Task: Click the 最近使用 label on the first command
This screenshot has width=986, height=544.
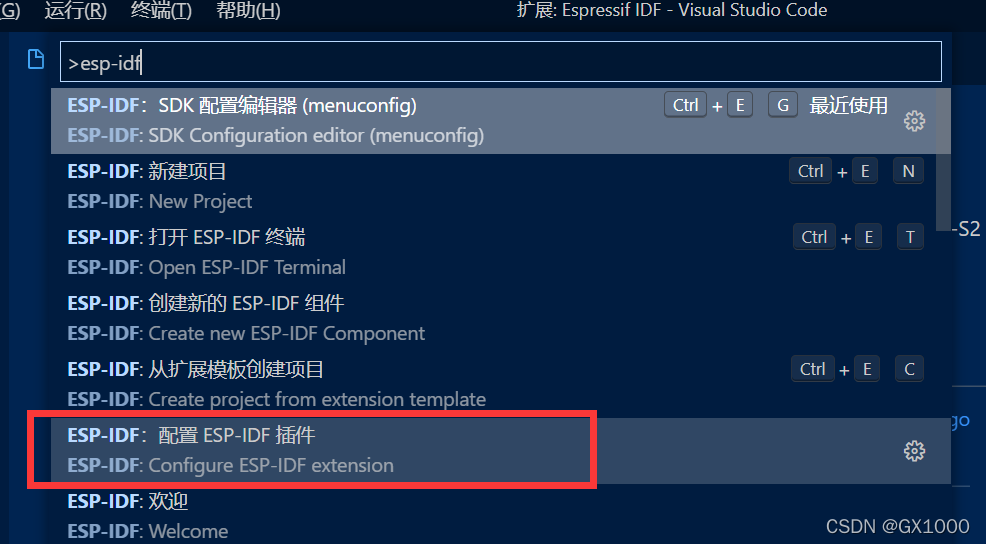Action: click(x=848, y=106)
